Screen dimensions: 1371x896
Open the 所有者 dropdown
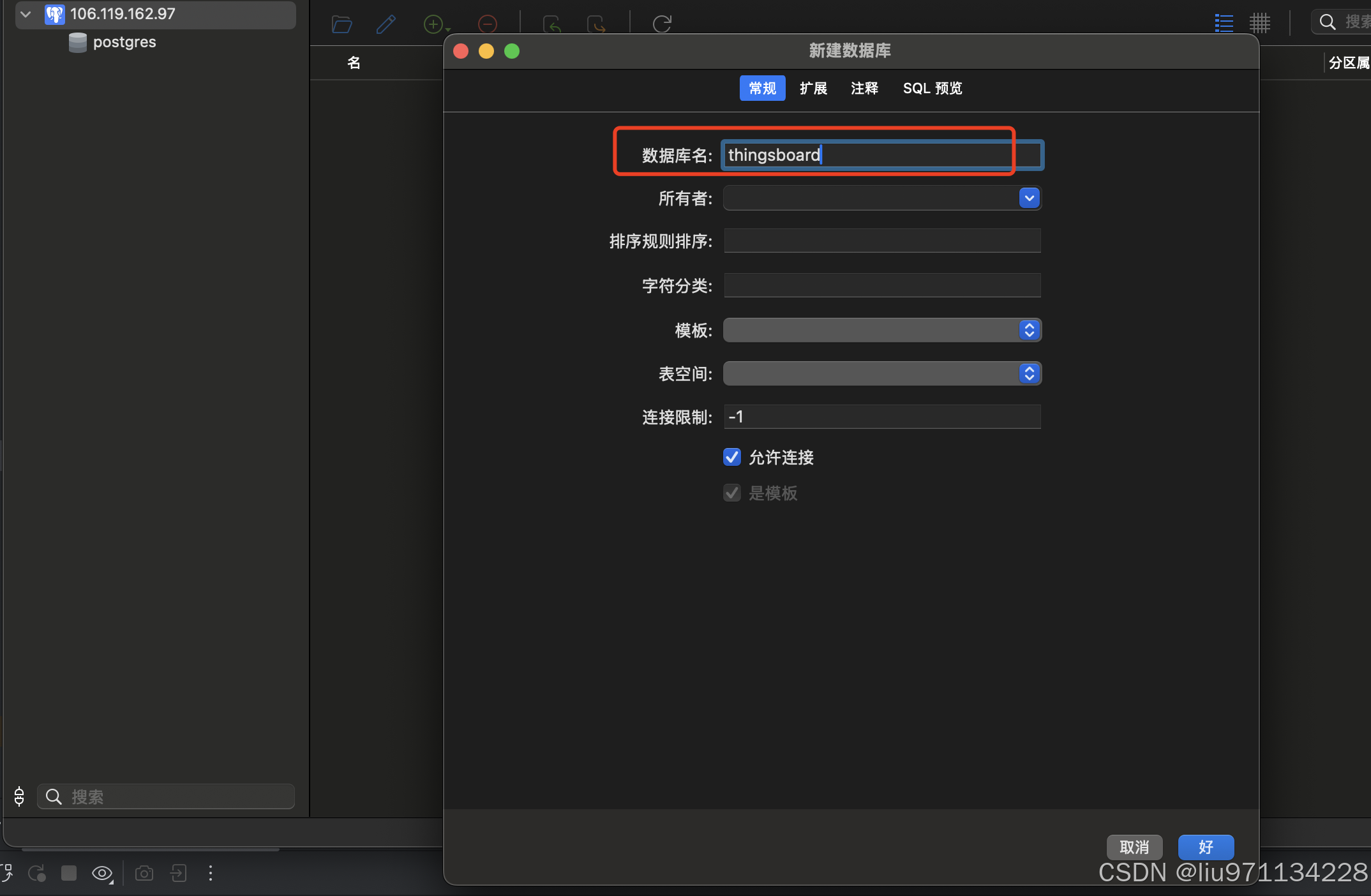tap(1028, 198)
